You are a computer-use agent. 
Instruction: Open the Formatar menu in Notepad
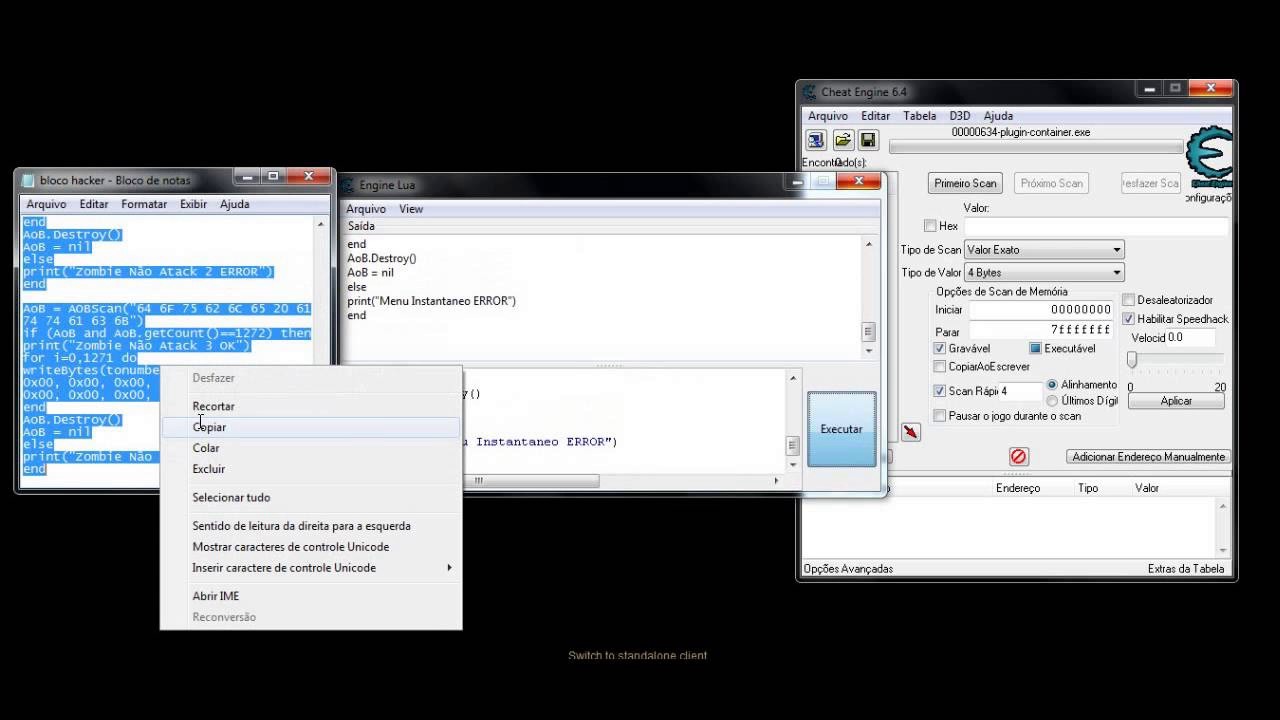(x=144, y=204)
